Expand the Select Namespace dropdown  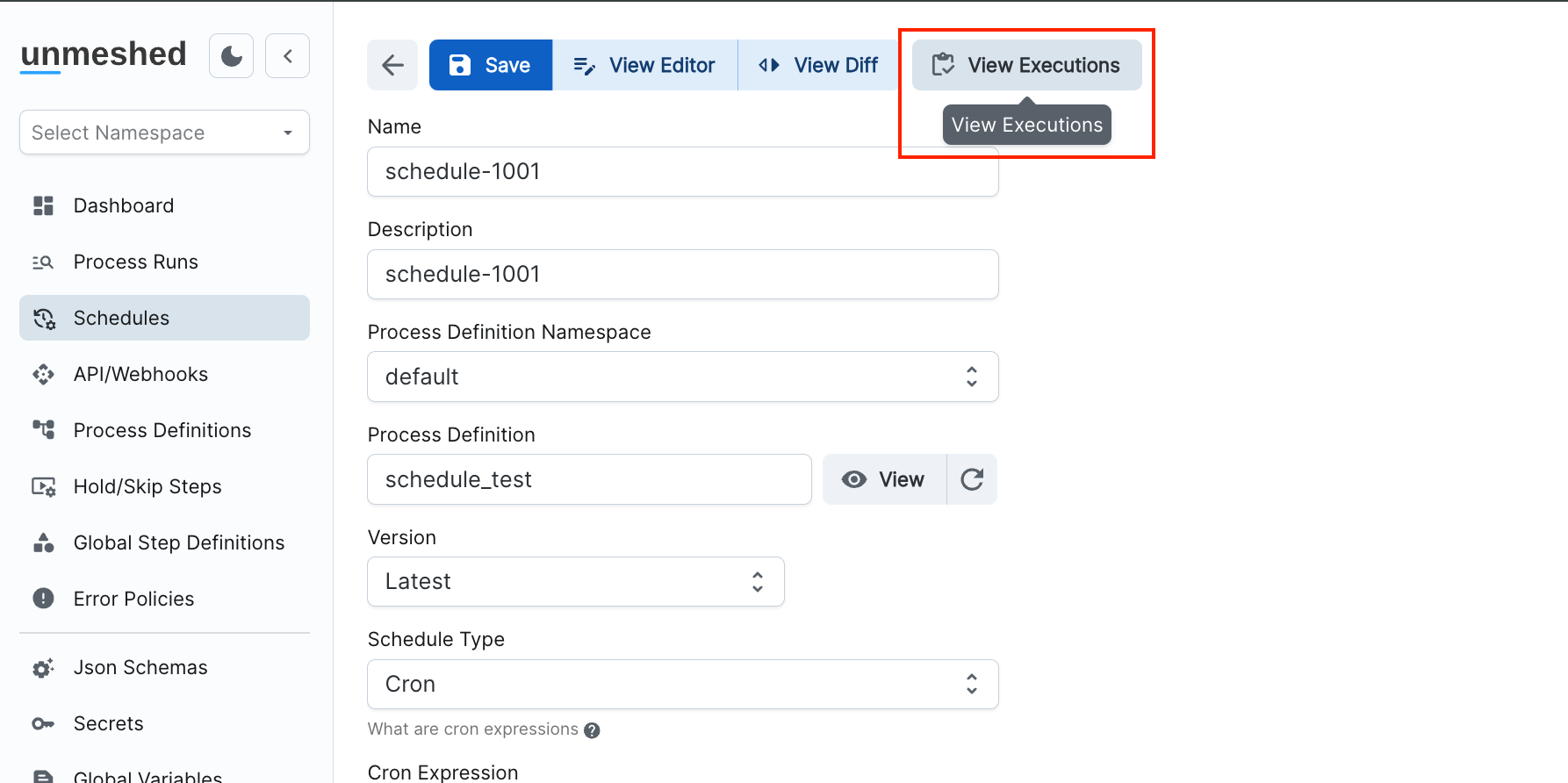coord(164,133)
